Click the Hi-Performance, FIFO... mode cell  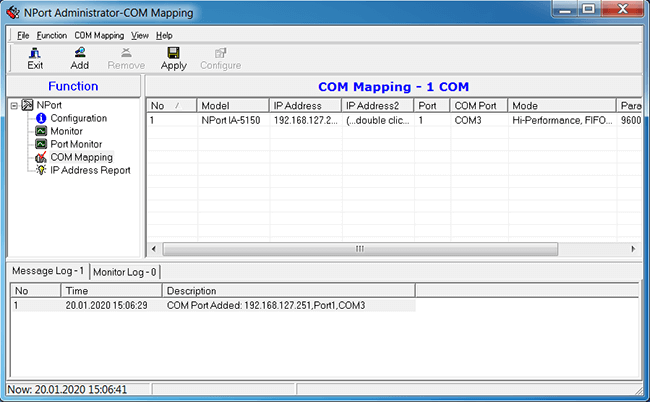(562, 120)
